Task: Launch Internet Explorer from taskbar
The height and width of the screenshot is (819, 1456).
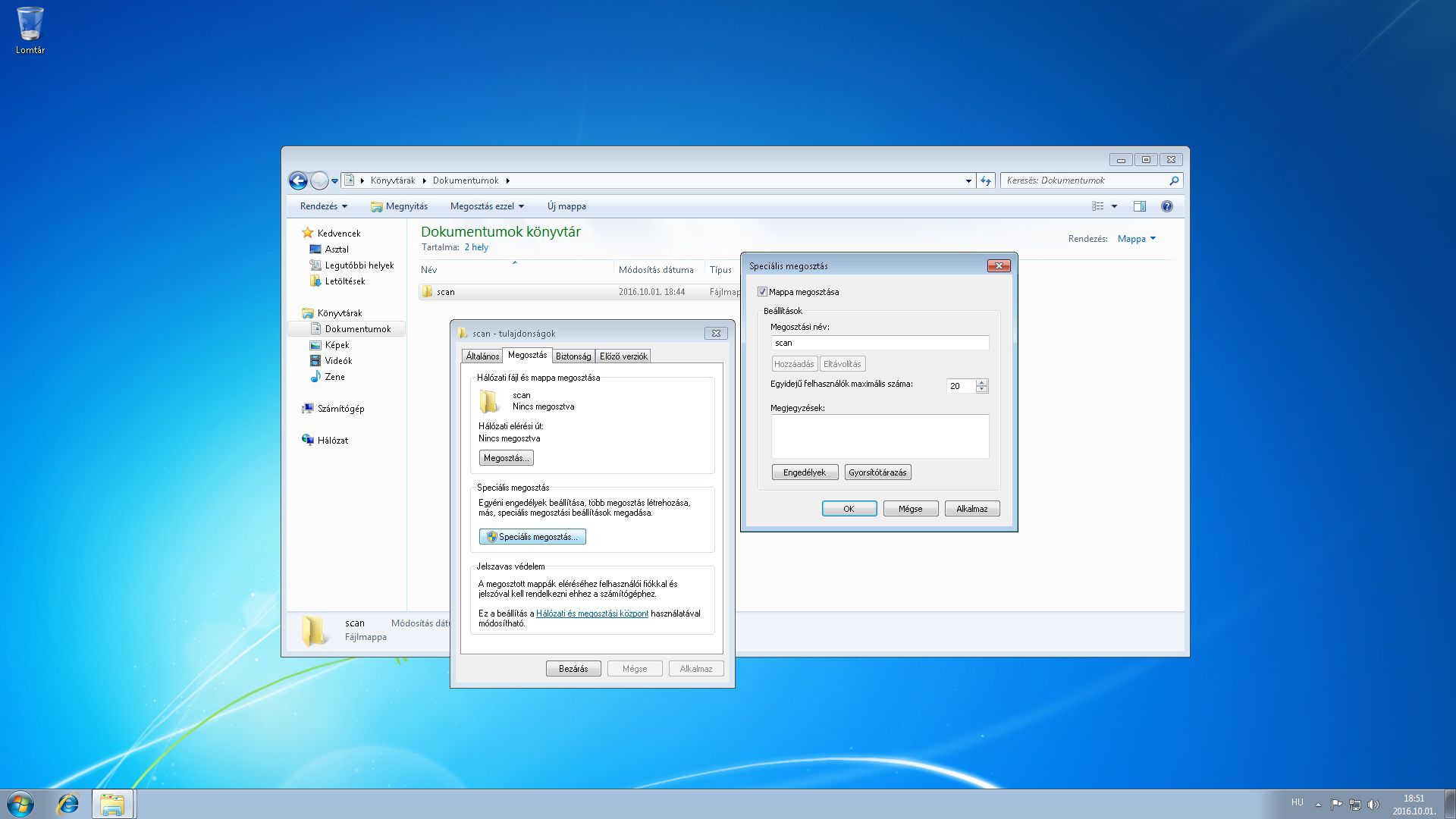Action: coord(67,805)
